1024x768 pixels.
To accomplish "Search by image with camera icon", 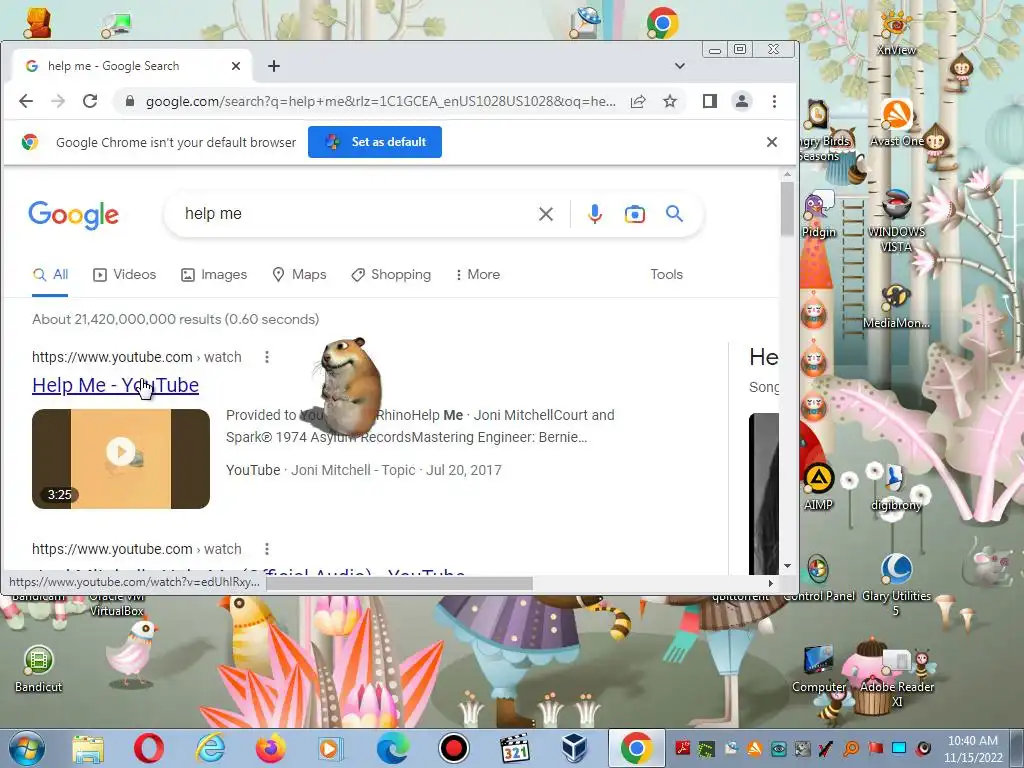I will click(x=635, y=214).
